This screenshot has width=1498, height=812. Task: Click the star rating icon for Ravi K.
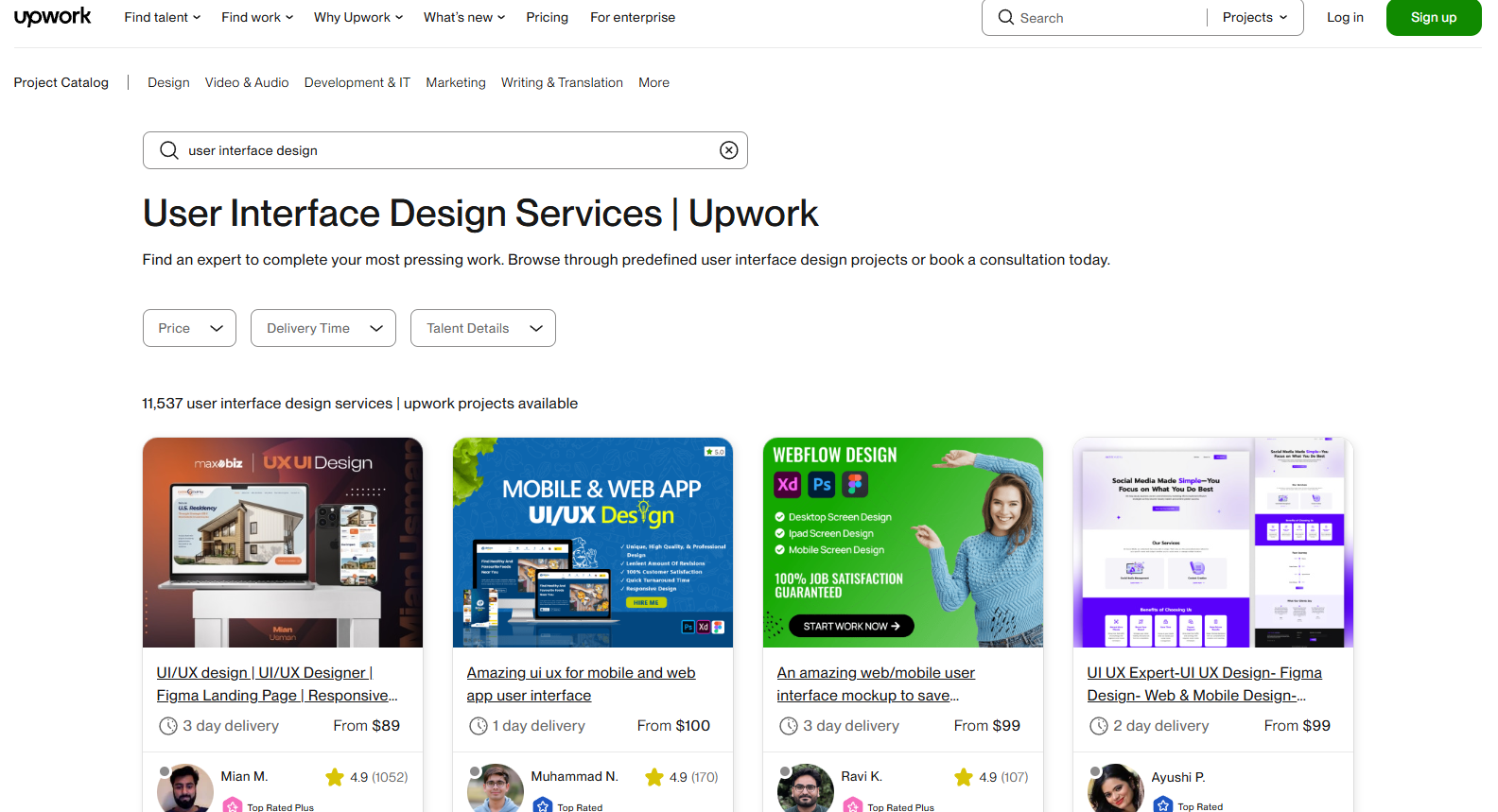[x=964, y=777]
